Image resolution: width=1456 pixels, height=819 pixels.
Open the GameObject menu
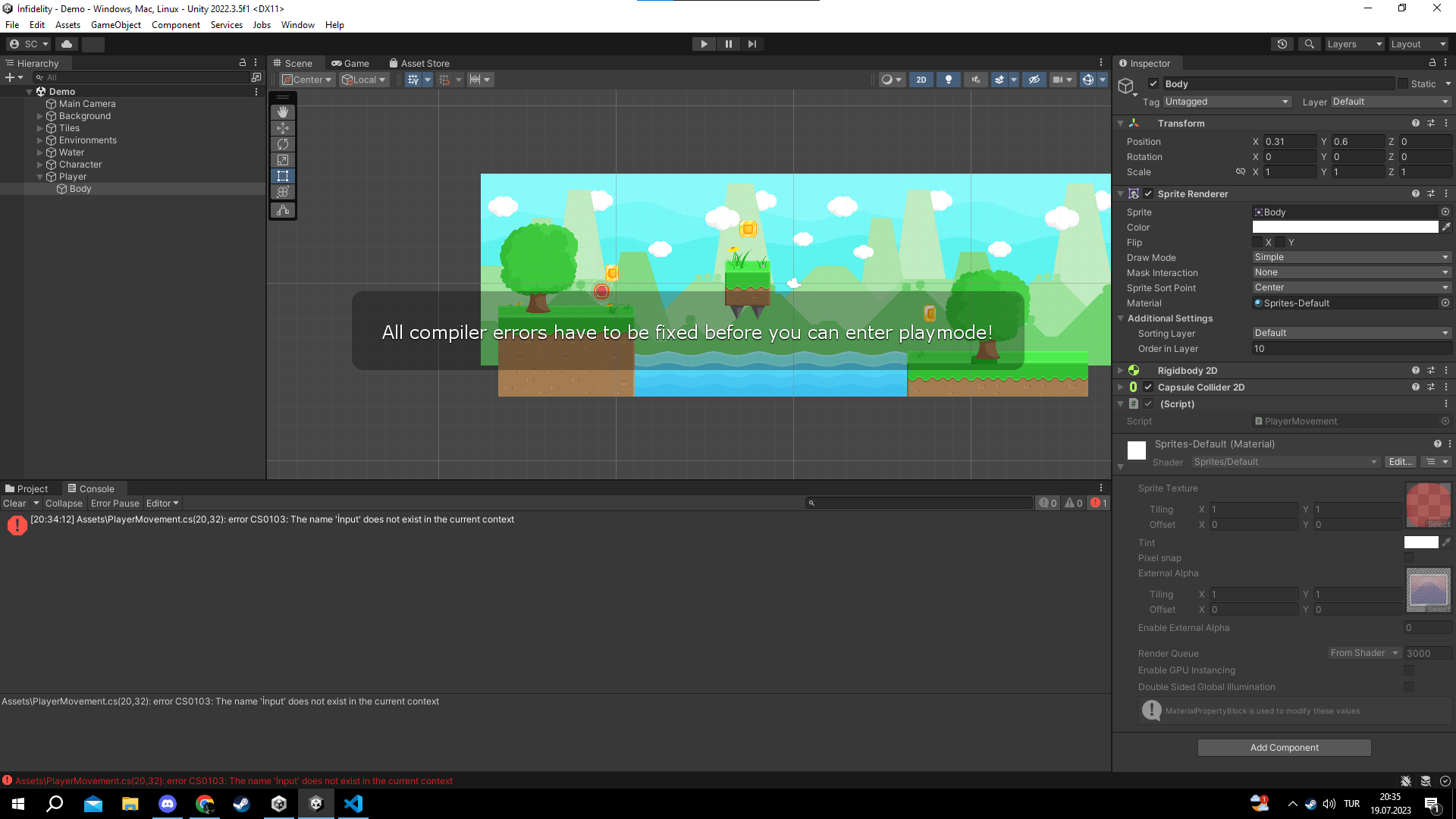point(115,25)
